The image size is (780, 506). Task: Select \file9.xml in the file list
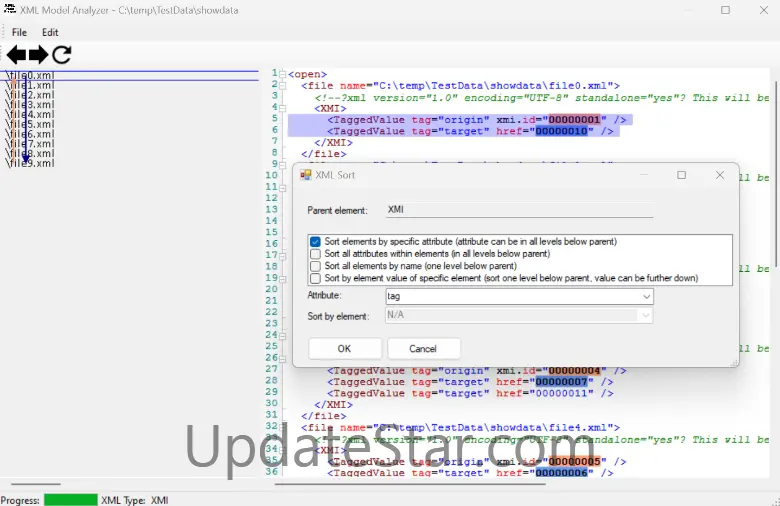coord(30,163)
